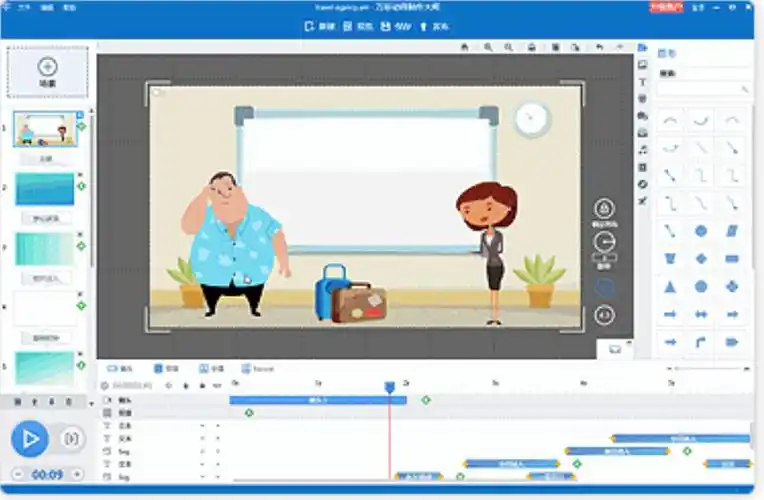Expand the chevron on the first Svg track
This screenshot has width=764, height=500.
pos(202,452)
